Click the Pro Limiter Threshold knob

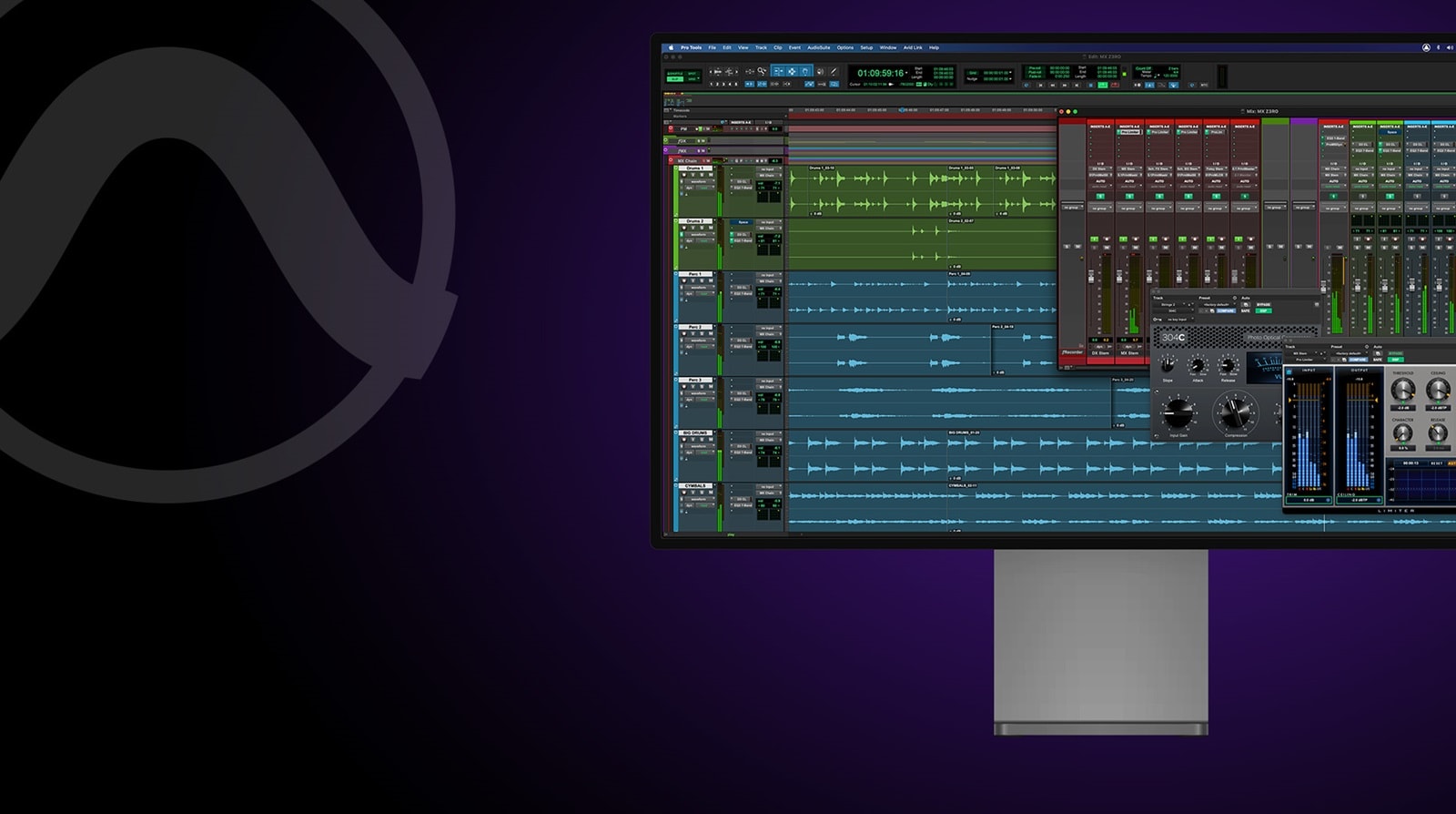pyautogui.click(x=1403, y=390)
